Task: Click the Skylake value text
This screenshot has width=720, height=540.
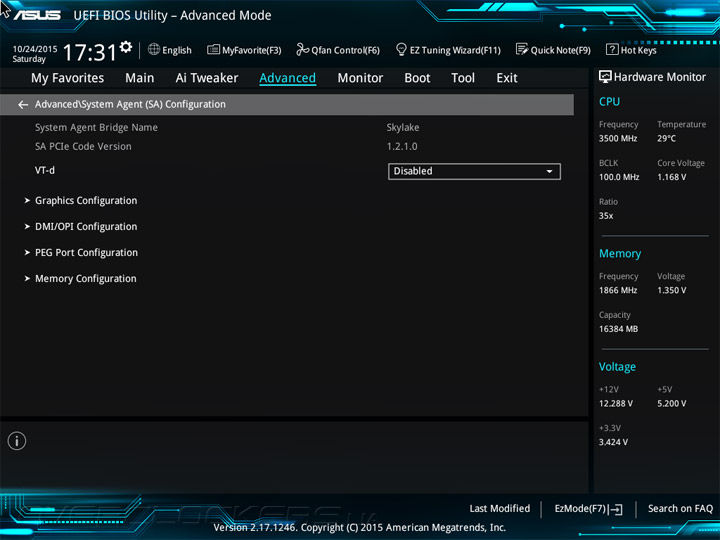Action: pos(403,128)
